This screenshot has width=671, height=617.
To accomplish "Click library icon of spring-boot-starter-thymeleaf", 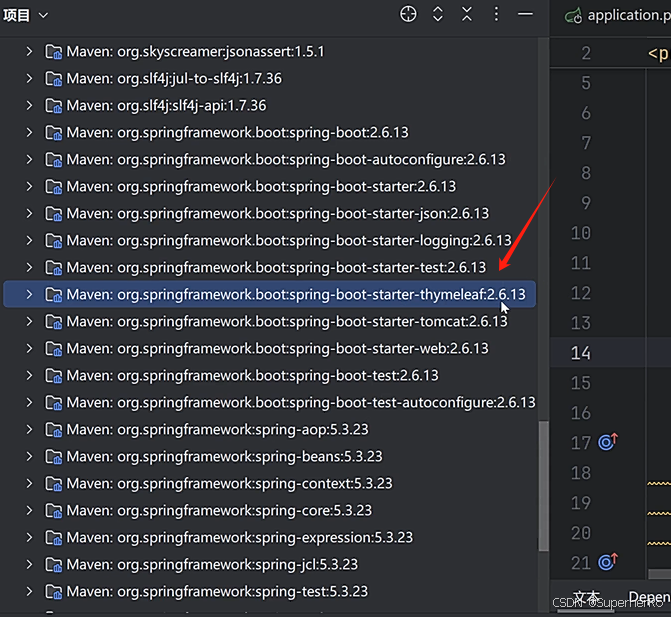I will coord(54,295).
